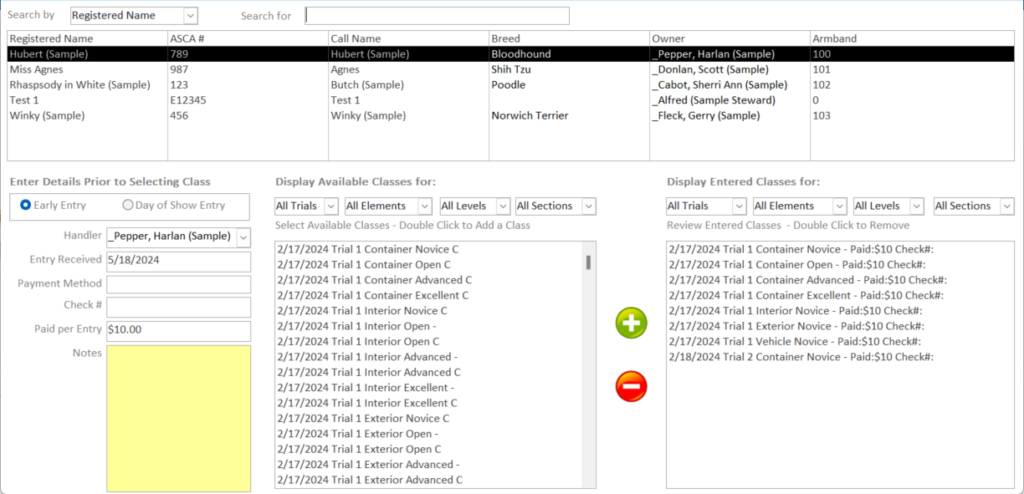Image resolution: width=1024 pixels, height=494 pixels.
Task: Open All Sections dropdown for available classes
Action: pos(589,206)
